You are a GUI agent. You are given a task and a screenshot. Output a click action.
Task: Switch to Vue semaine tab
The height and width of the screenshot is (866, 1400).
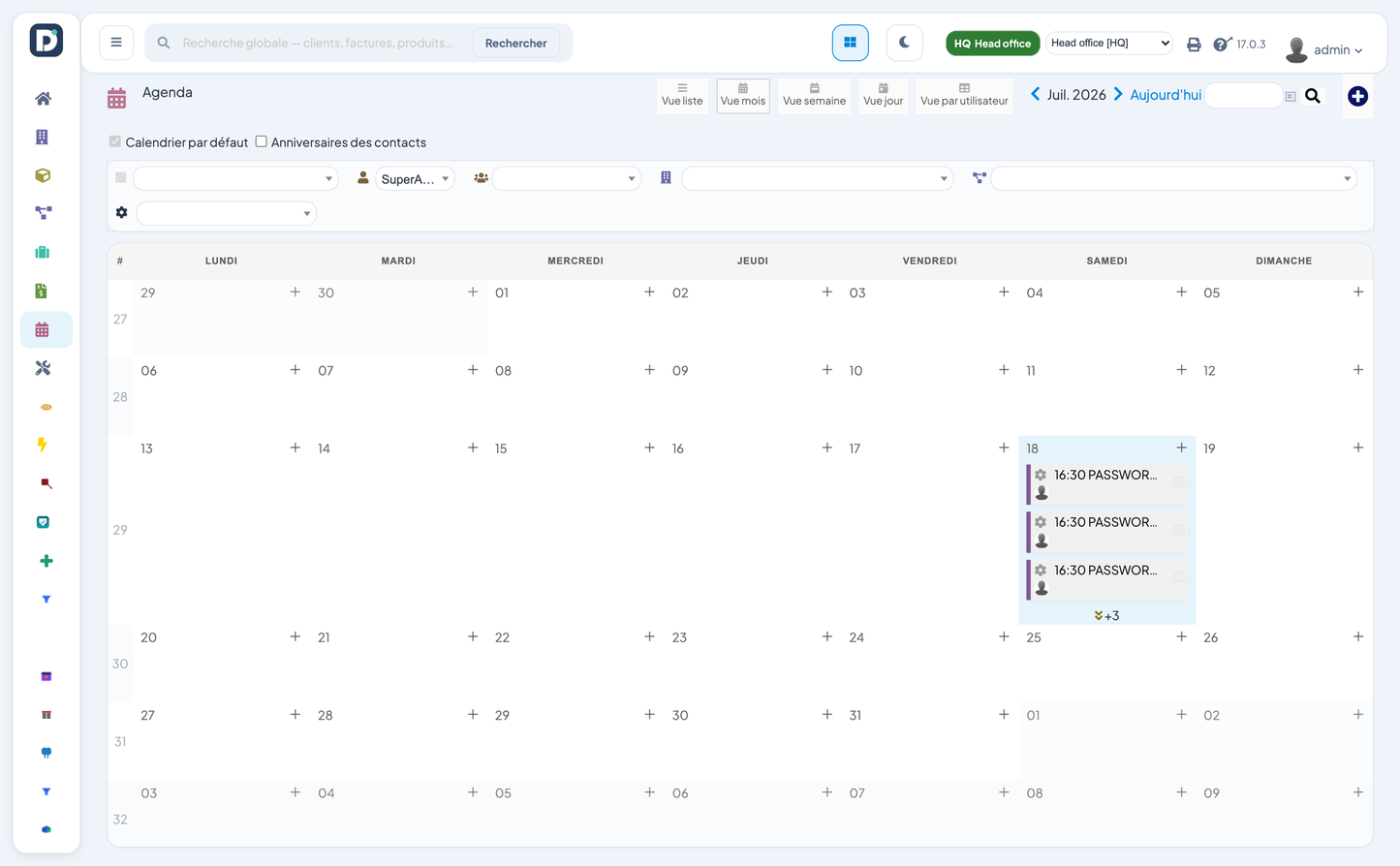coord(814,96)
